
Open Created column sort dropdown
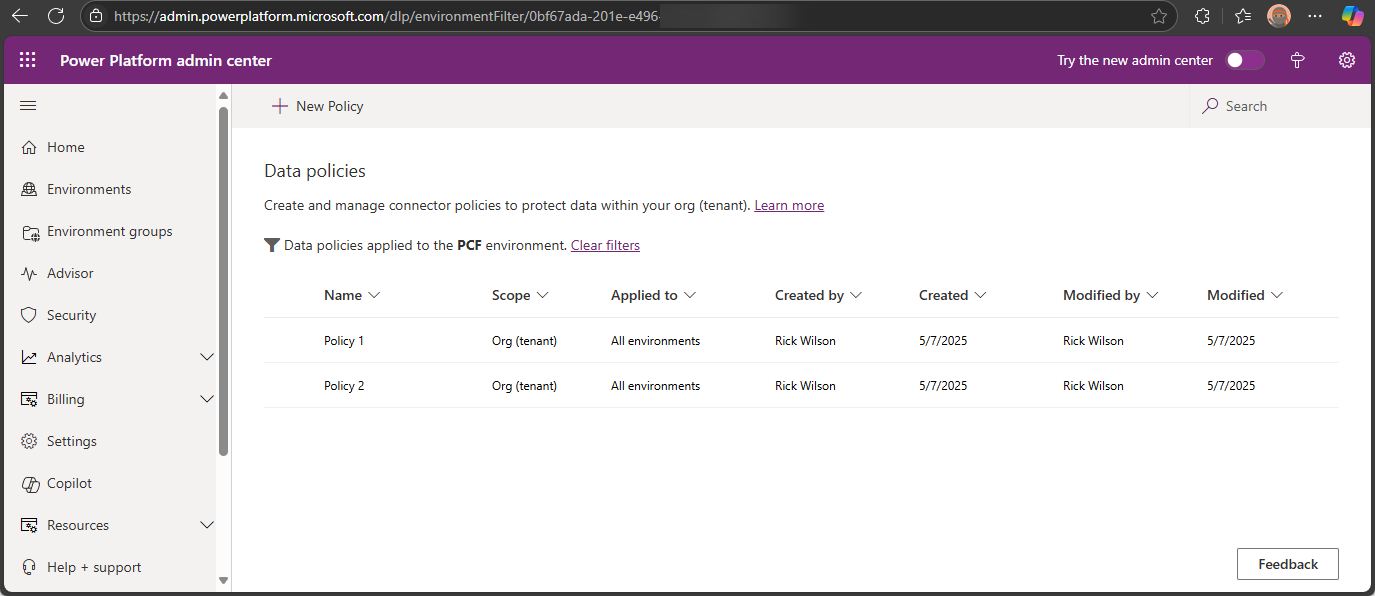coord(981,295)
